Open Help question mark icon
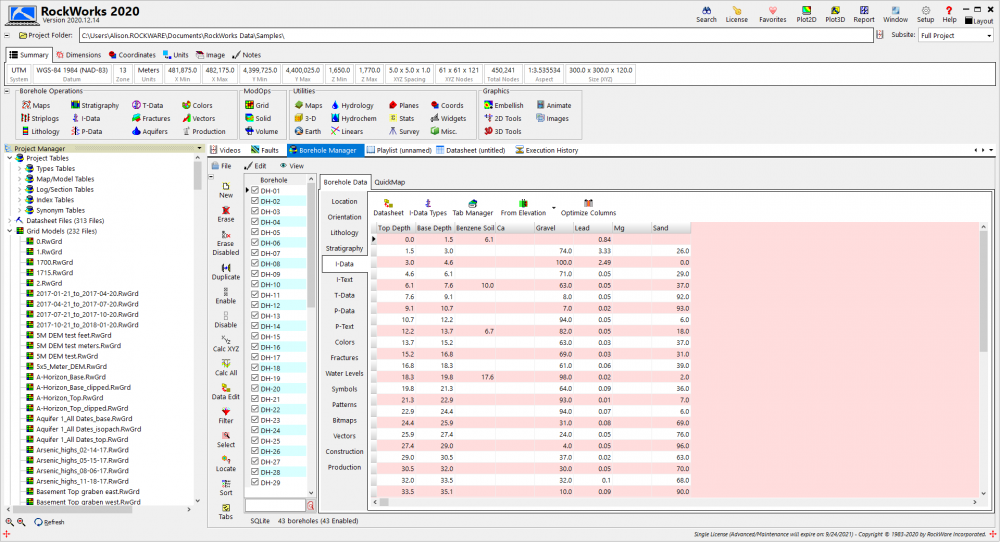The width and height of the screenshot is (1000, 542). (x=949, y=14)
